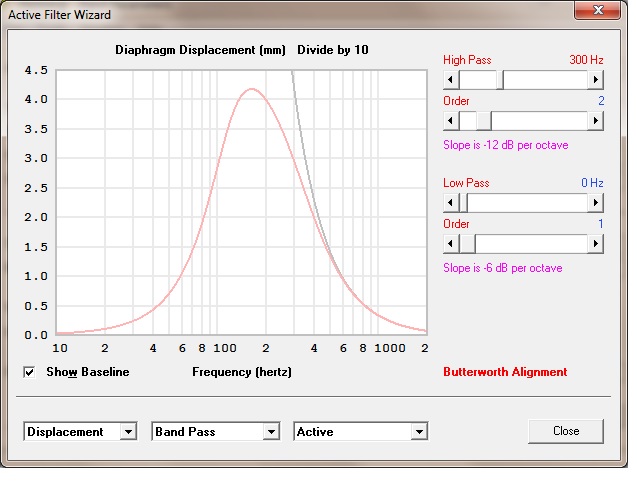Click the Low Pass frequency slider thumb
The width and height of the screenshot is (638, 484).
(463, 203)
